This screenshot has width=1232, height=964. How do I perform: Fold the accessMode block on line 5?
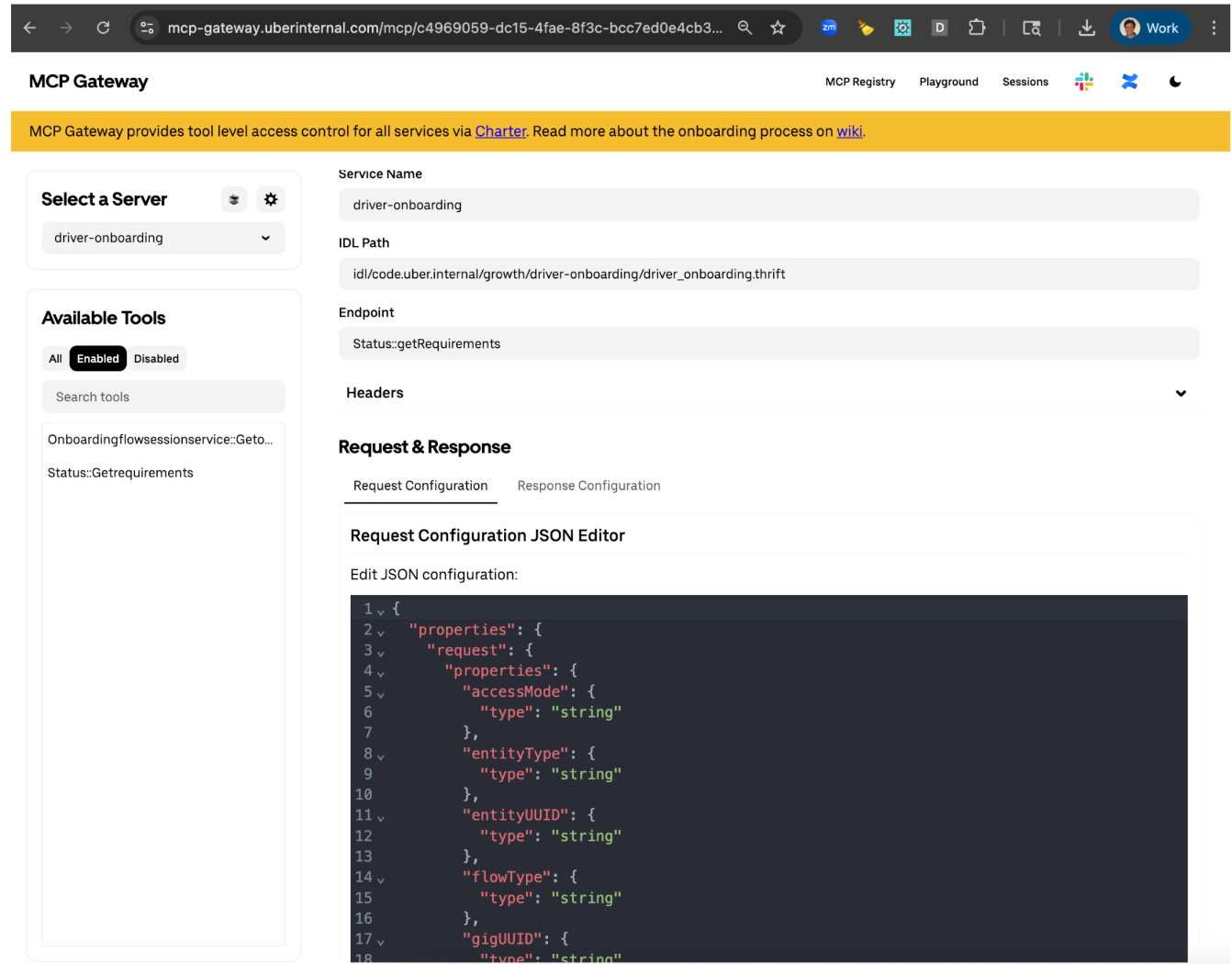pyautogui.click(x=381, y=693)
